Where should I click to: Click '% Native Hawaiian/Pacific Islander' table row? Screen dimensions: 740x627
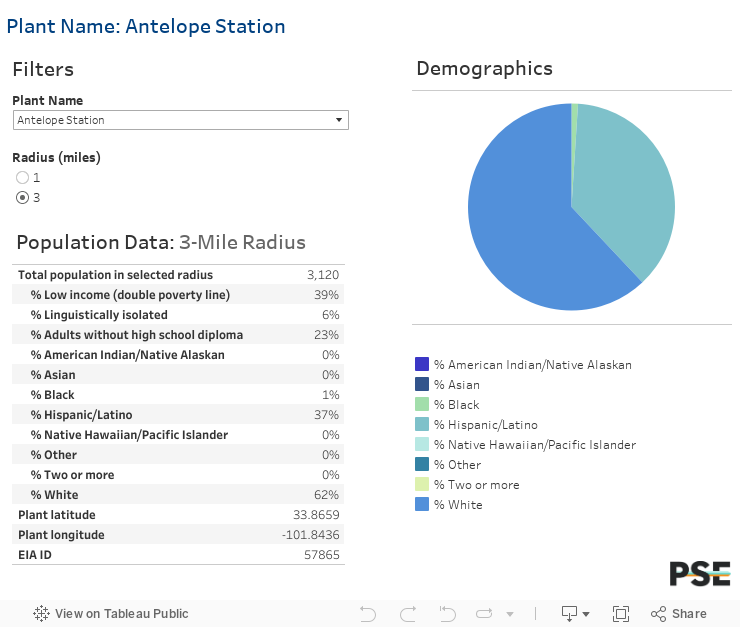coord(178,435)
